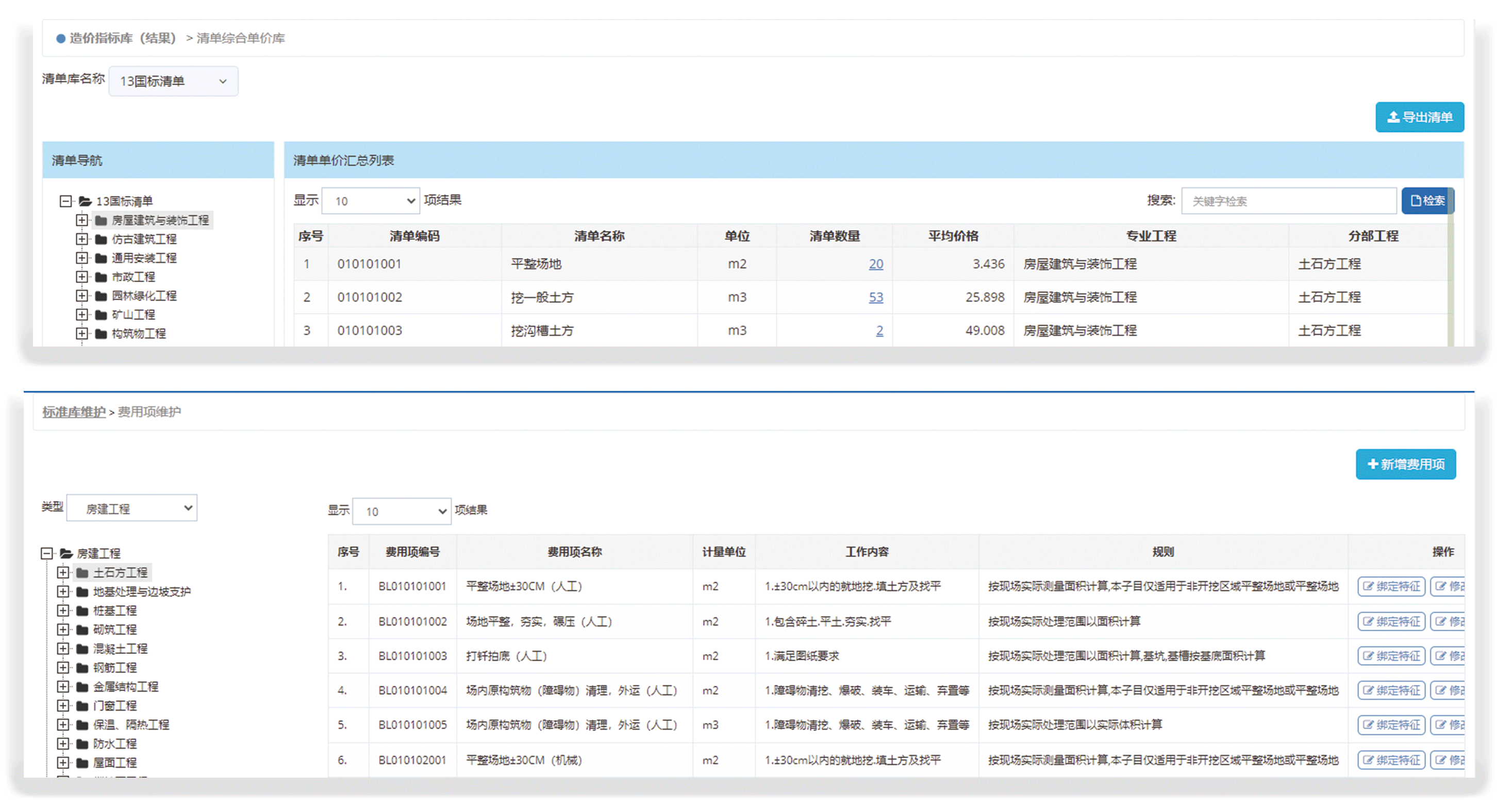Click the 导出清单 export button
This screenshot has height=805, width=1512.
1419,118
